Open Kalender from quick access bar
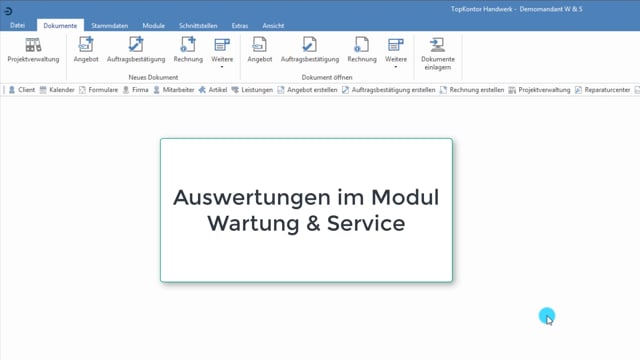 57,90
